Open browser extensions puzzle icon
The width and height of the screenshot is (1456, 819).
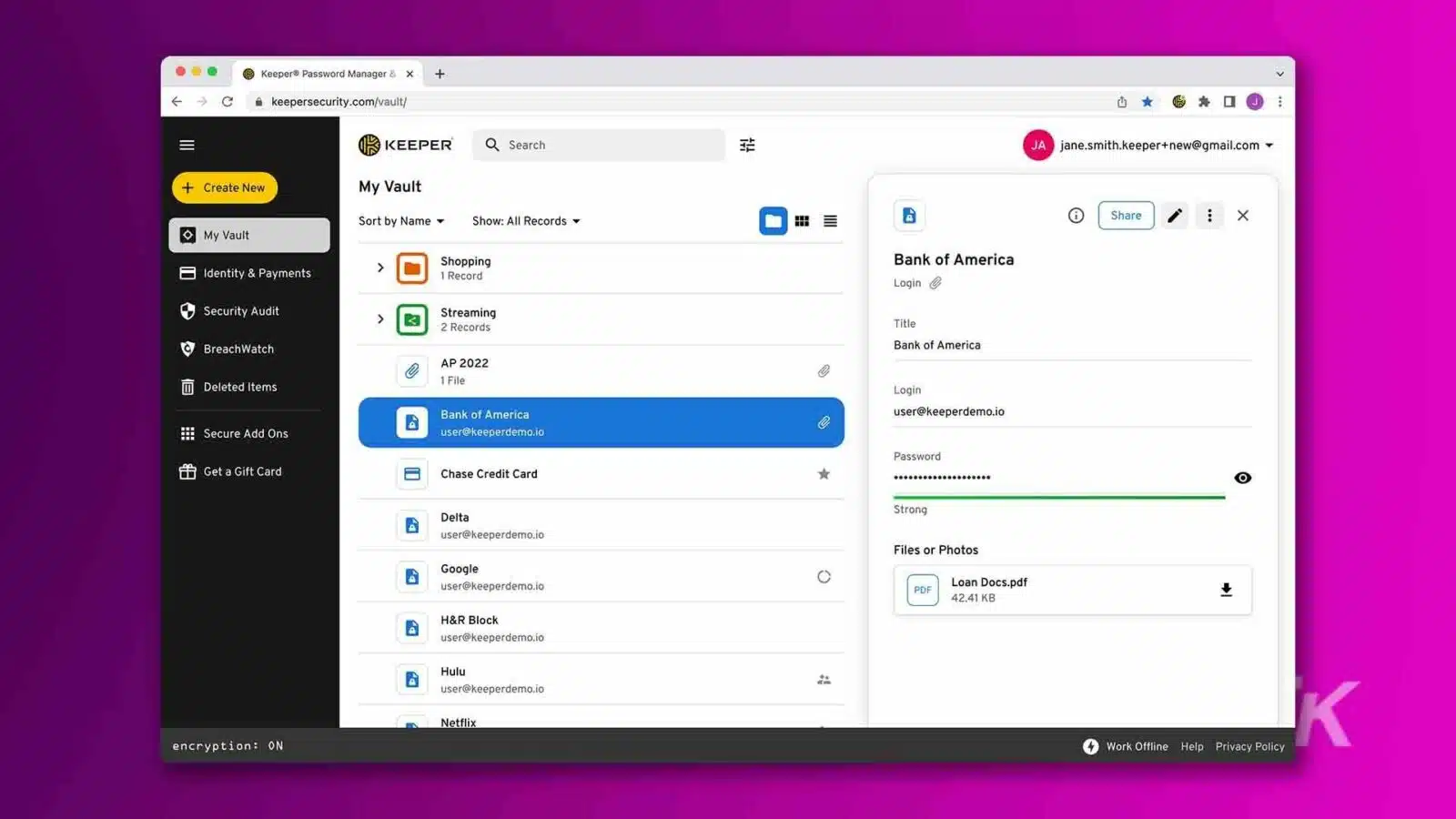pos(1204,102)
